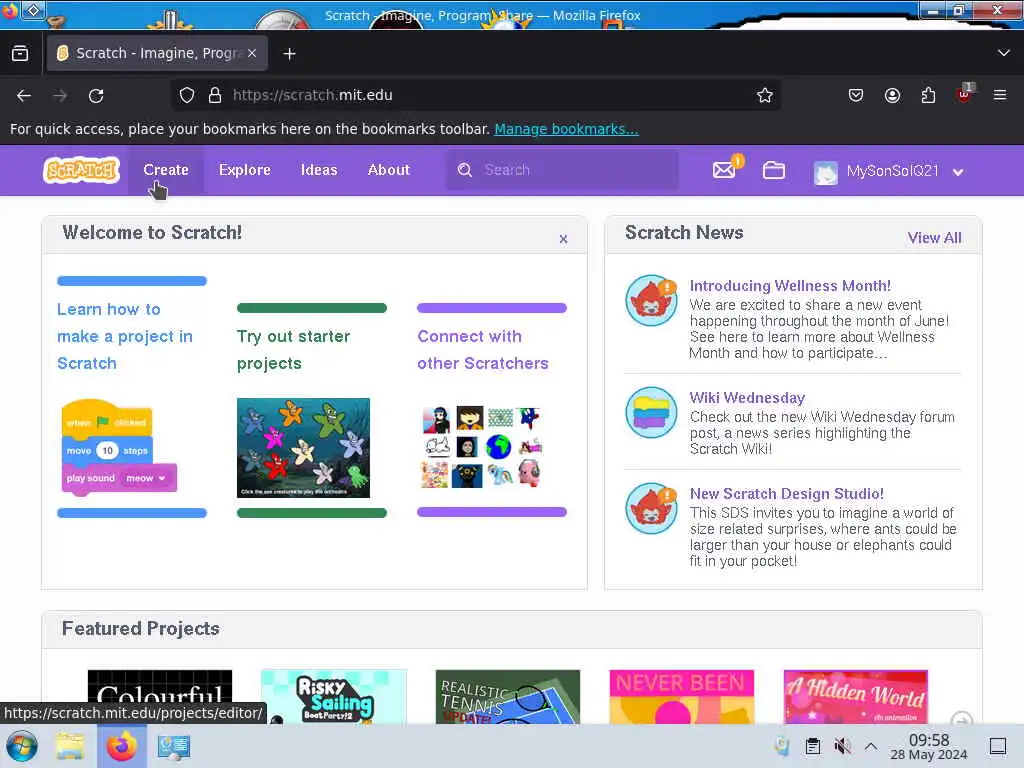Open the Create menu item
This screenshot has width=1024, height=768.
[166, 170]
